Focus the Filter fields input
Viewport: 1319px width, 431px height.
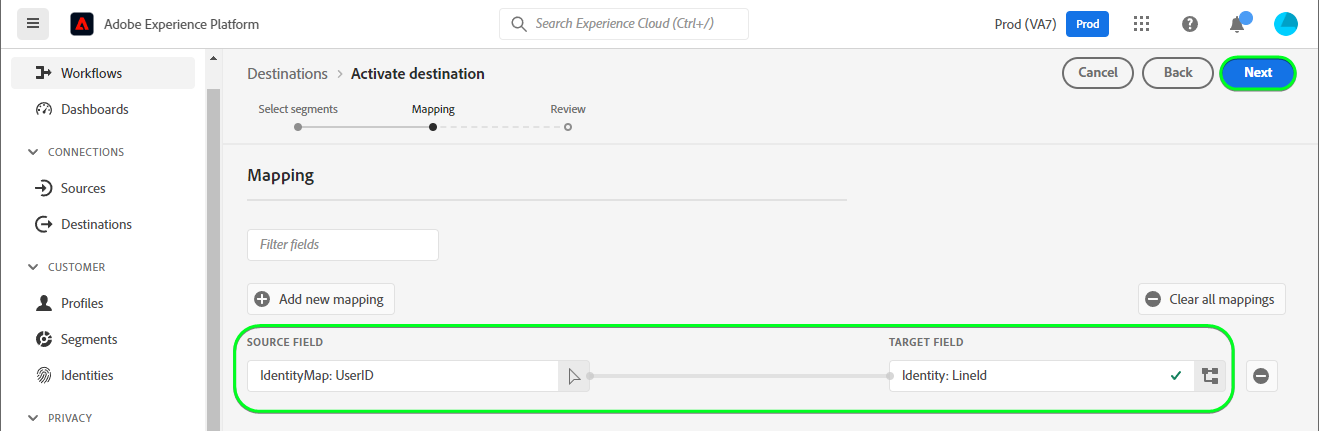pyautogui.click(x=342, y=244)
